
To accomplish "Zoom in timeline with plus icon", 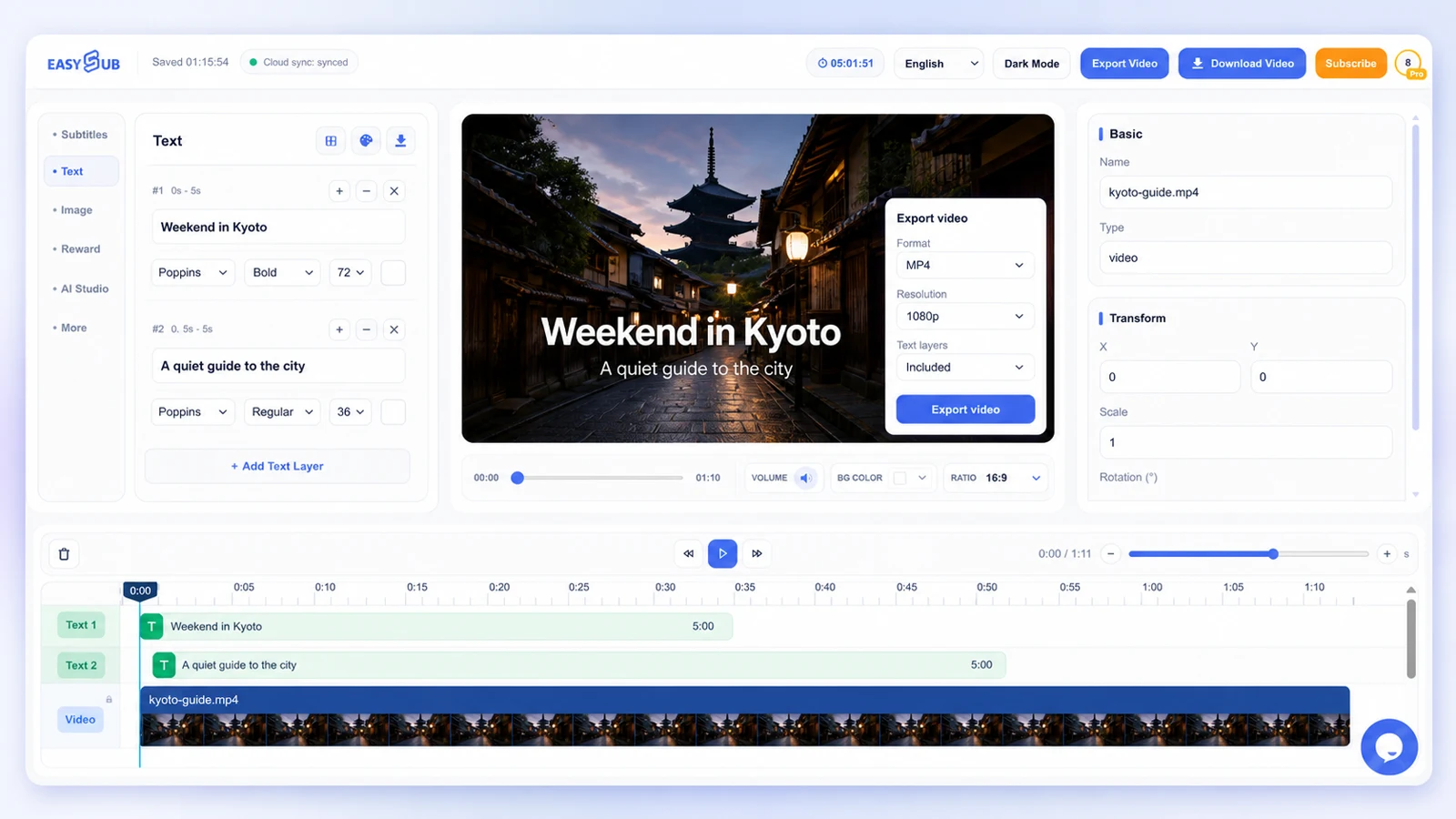I will coord(1387,553).
